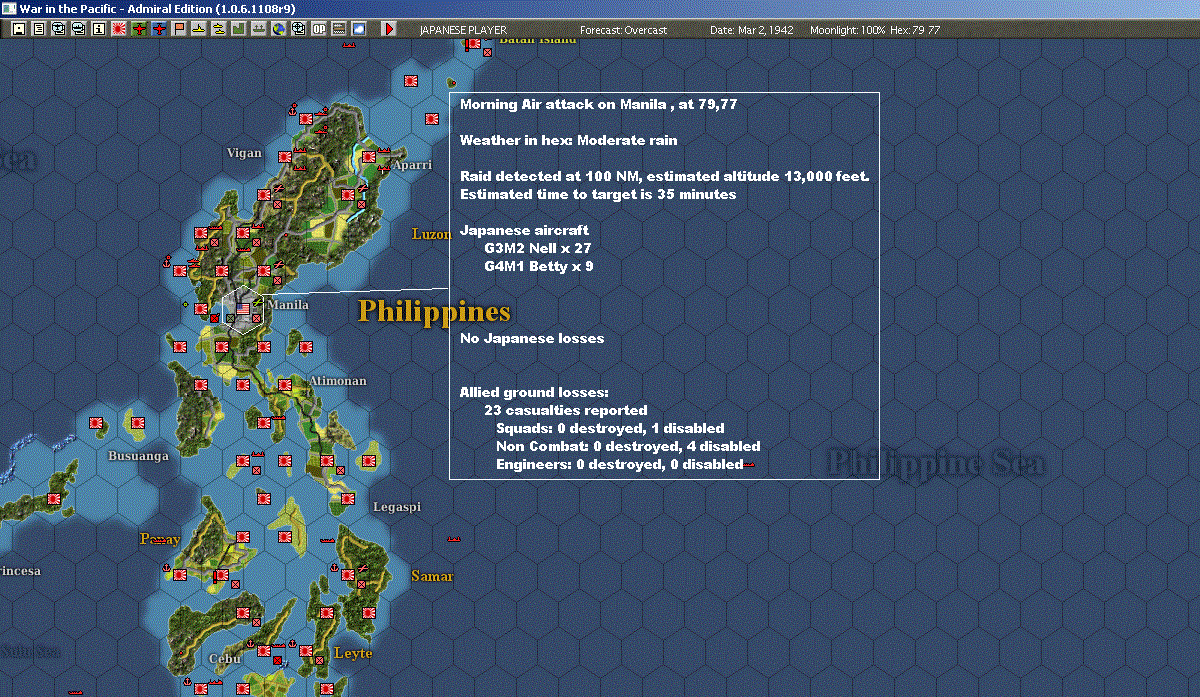Select the US flag unit at Manila
1200x697 pixels.
click(x=243, y=311)
